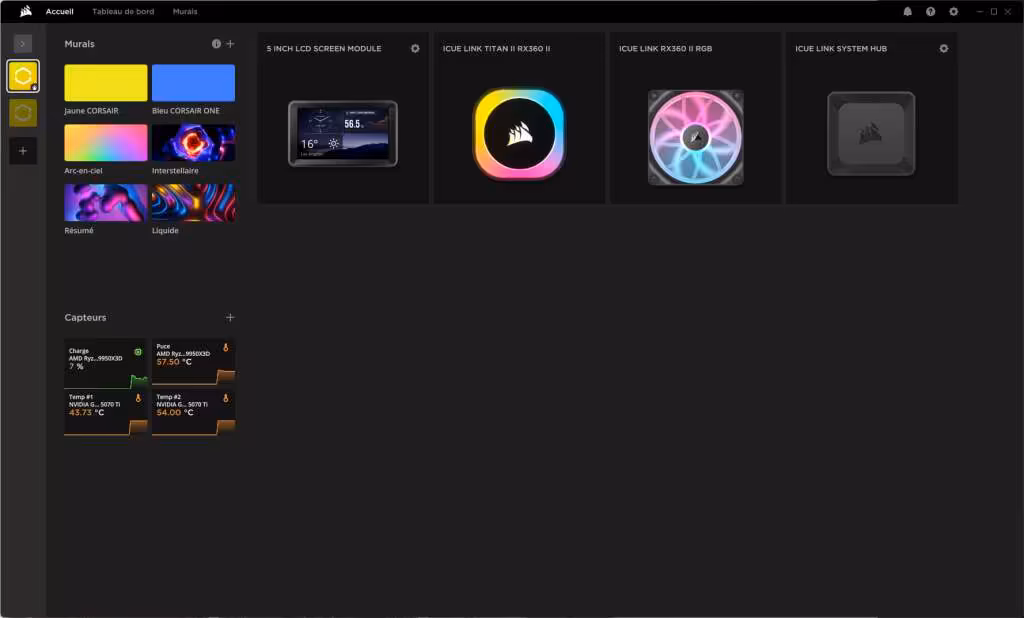Image resolution: width=1024 pixels, height=618 pixels.
Task: Add a new profile with the sidebar plus
Action: coord(23,151)
